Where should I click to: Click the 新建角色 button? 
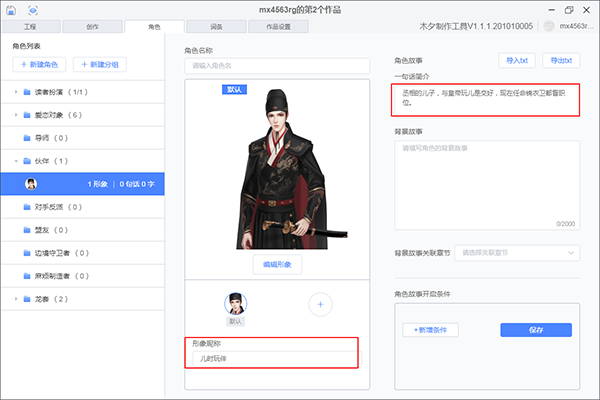39,65
